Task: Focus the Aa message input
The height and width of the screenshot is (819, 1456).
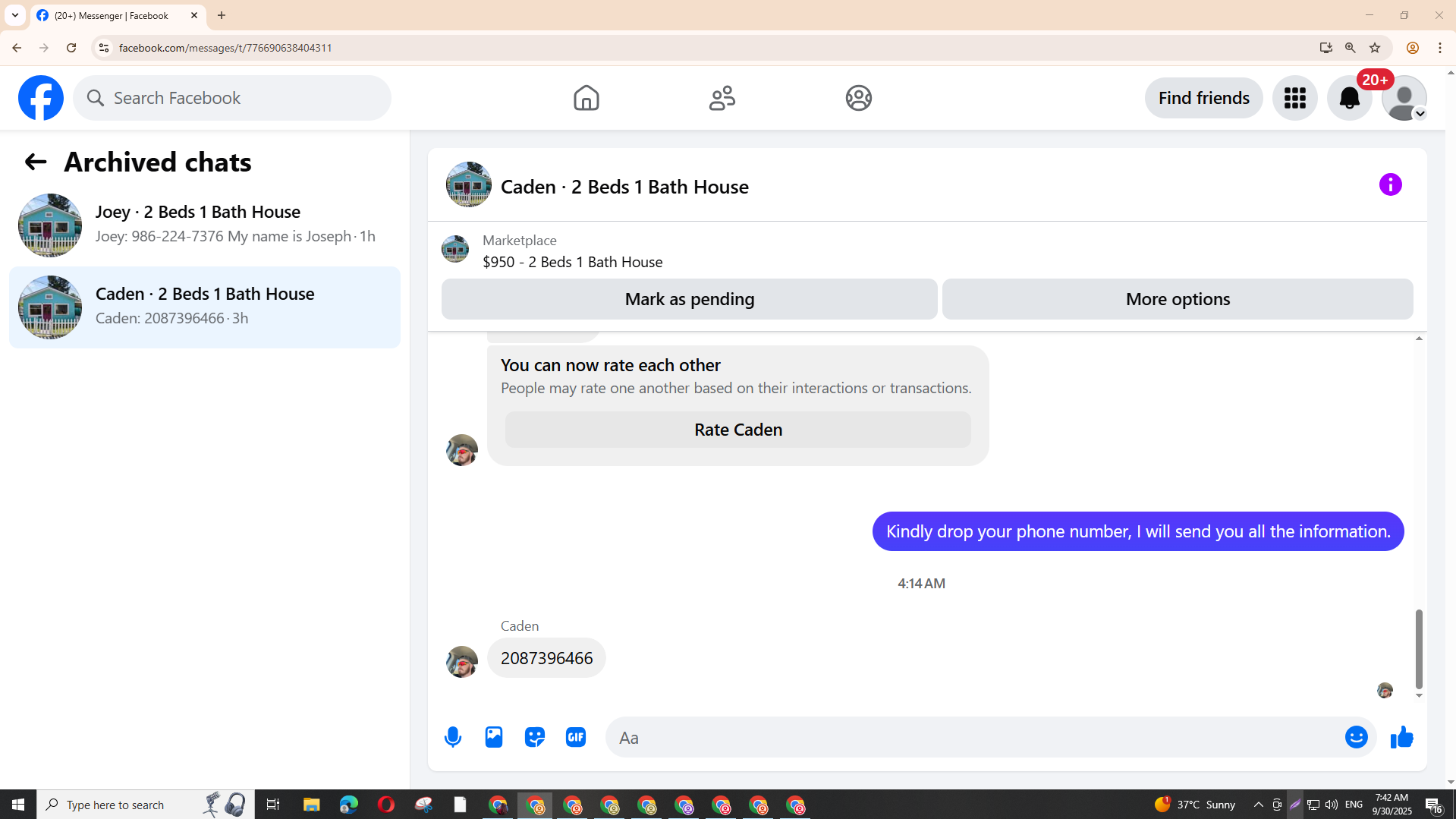Action: click(974, 738)
